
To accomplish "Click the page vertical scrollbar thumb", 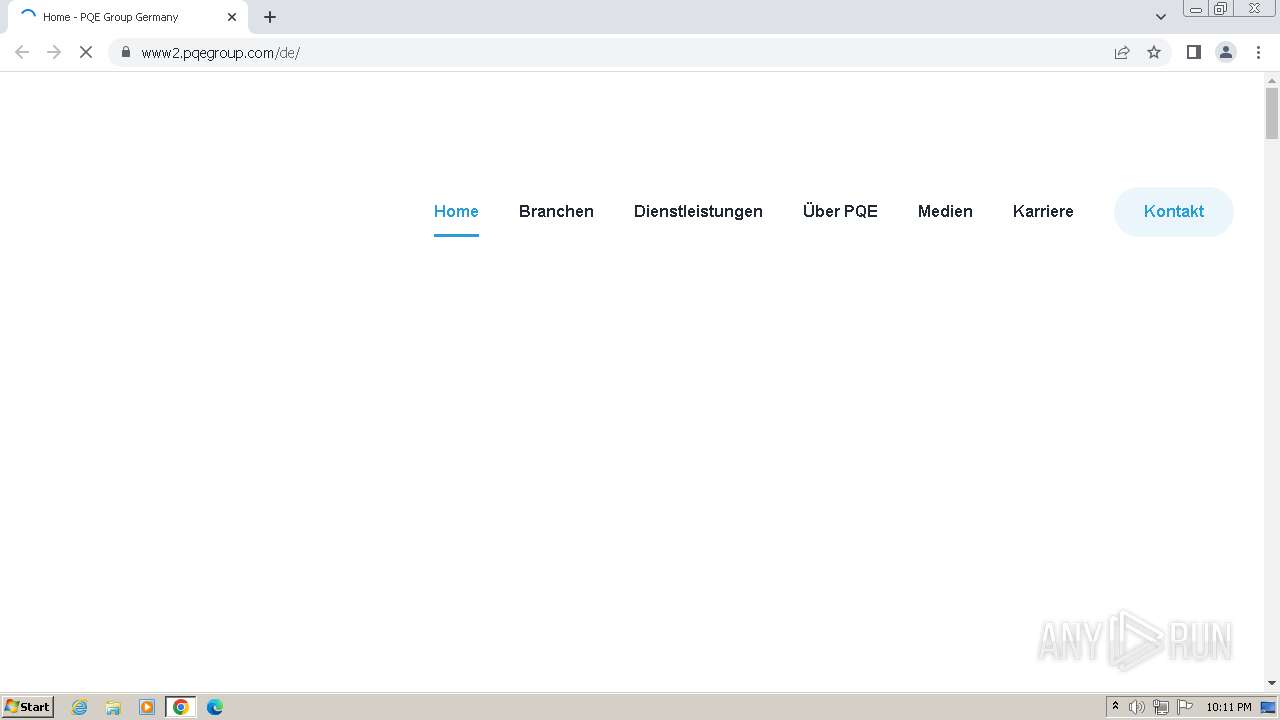I will point(1272,113).
